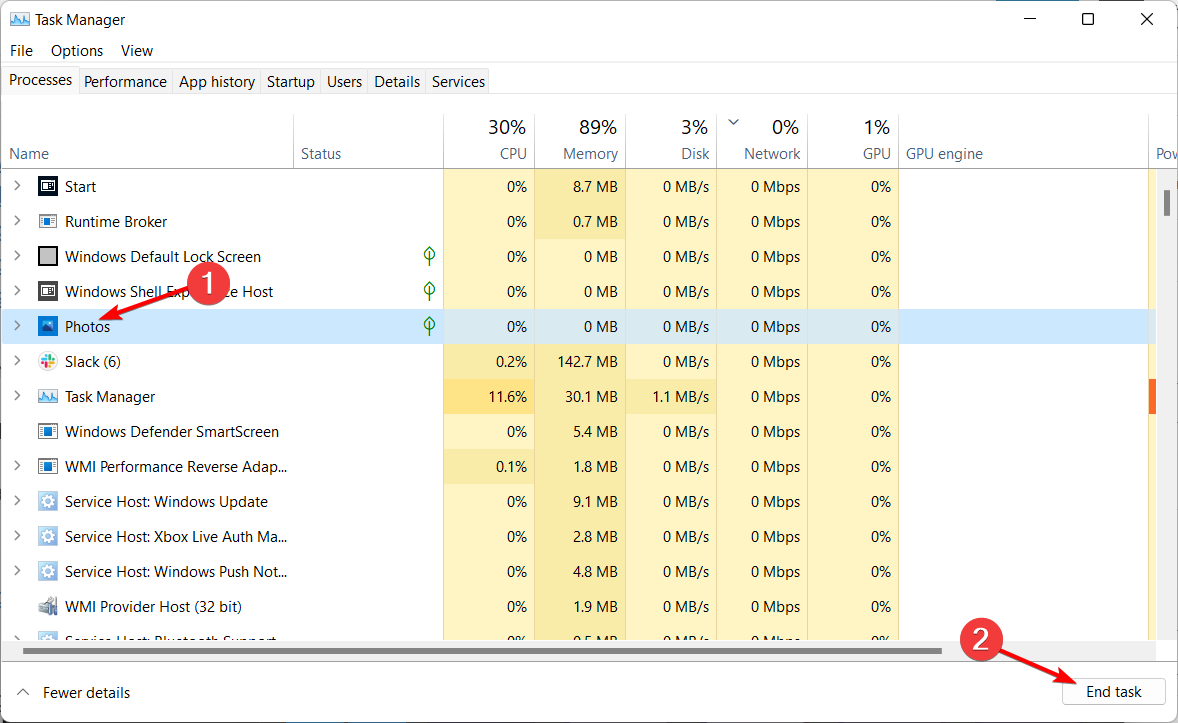Viewport: 1178px width, 723px height.
Task: Select SmartScreen memory value 5.4 MB
Action: (x=595, y=431)
